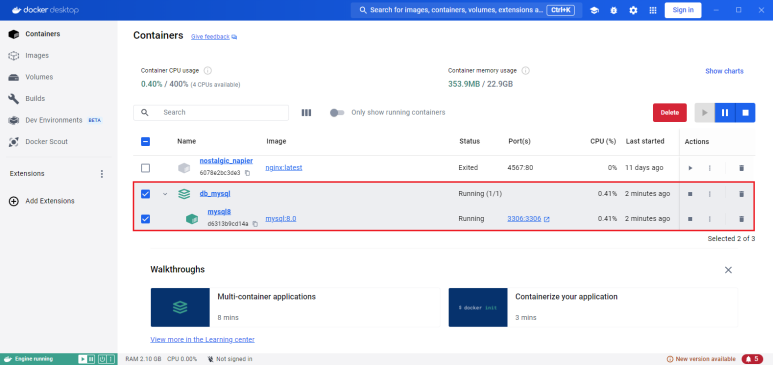Copy the mysql8 container ID
The image size is (773, 365).
pos(255,224)
